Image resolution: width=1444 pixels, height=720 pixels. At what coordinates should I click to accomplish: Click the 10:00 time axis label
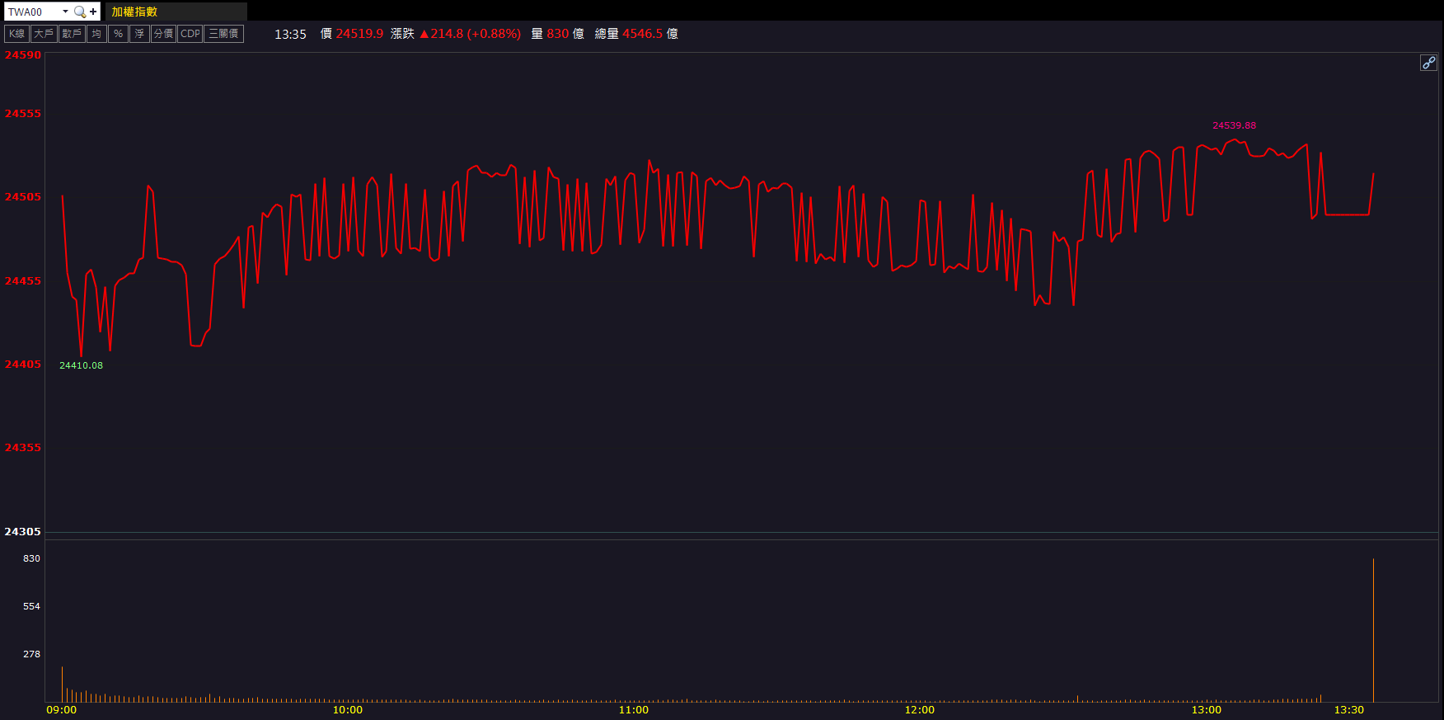pos(347,710)
